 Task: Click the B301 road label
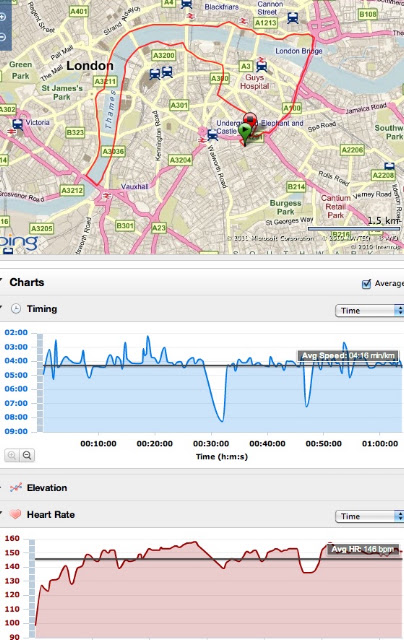click(x=124, y=225)
